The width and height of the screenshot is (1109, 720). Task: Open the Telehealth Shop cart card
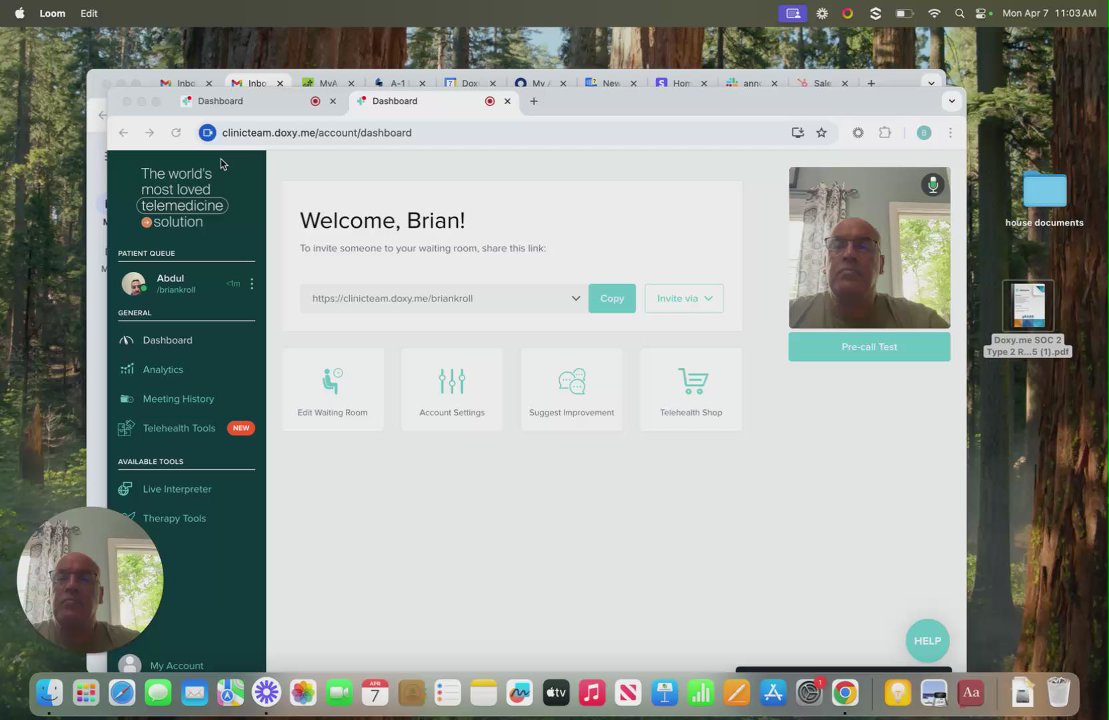691,389
